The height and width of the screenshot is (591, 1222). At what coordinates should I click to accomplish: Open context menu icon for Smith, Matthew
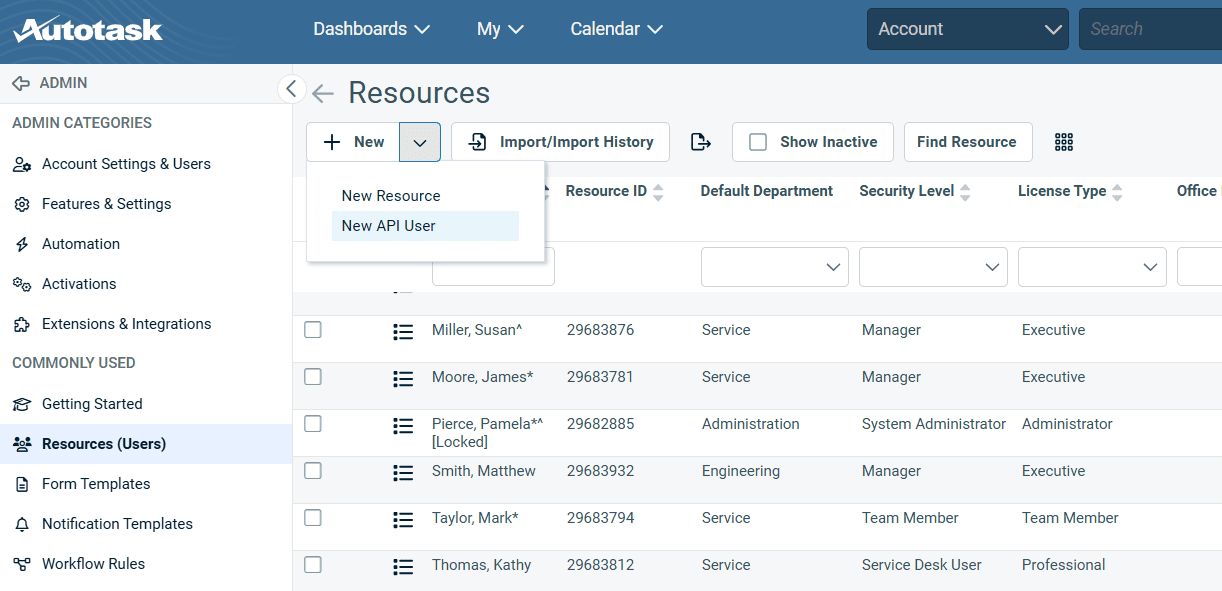pyautogui.click(x=403, y=473)
